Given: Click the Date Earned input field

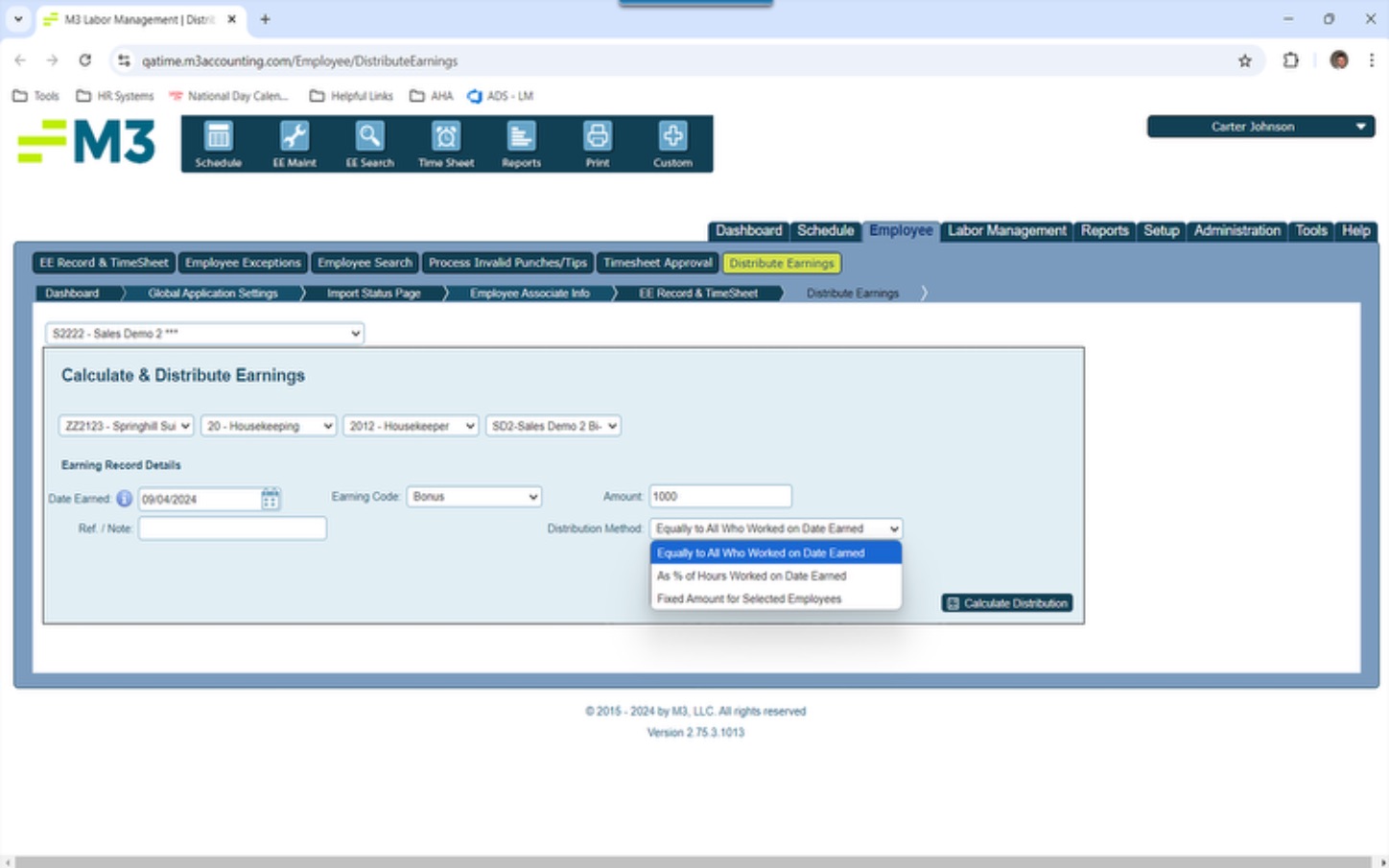Looking at the screenshot, I should tap(200, 499).
